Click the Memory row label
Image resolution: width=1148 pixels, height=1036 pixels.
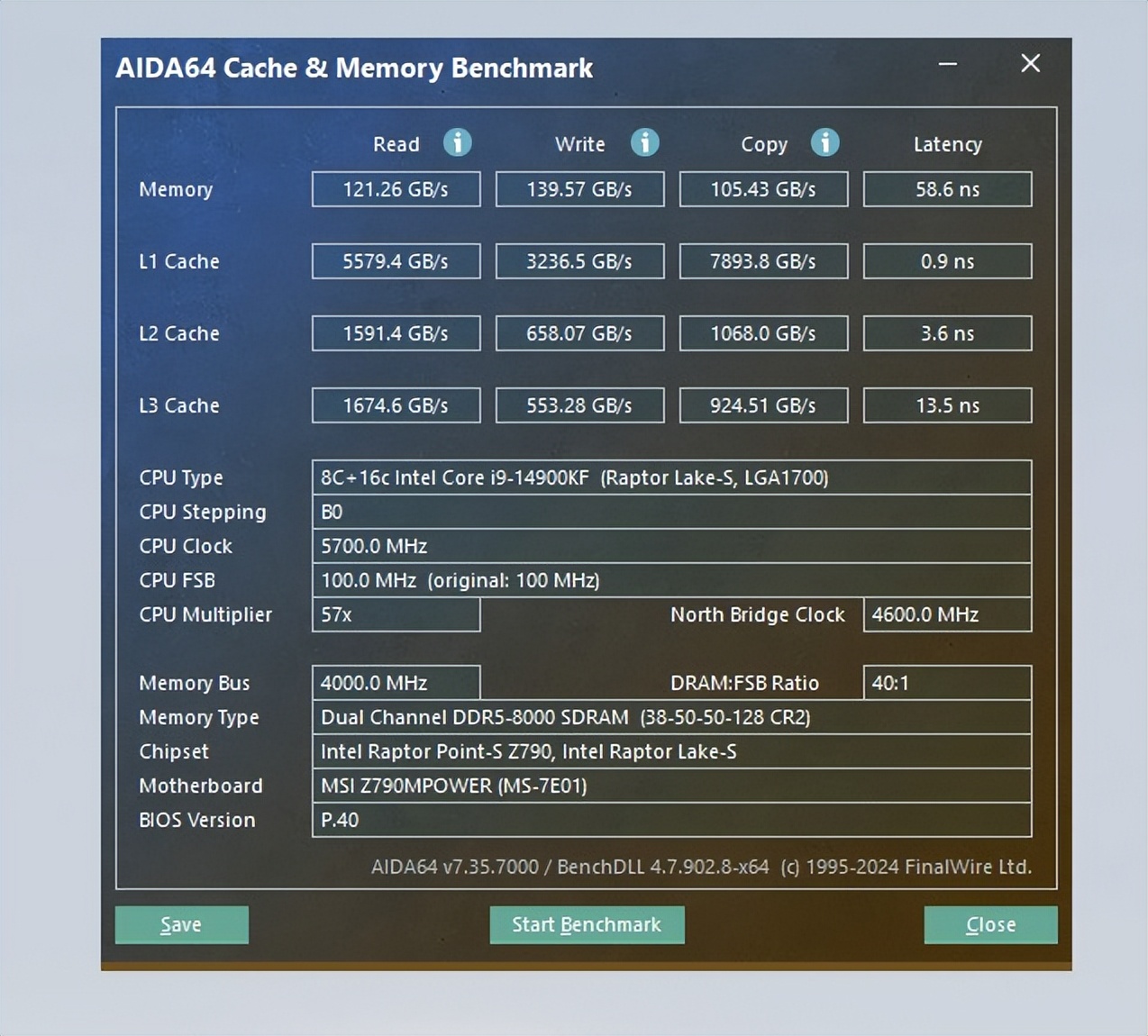tap(176, 190)
